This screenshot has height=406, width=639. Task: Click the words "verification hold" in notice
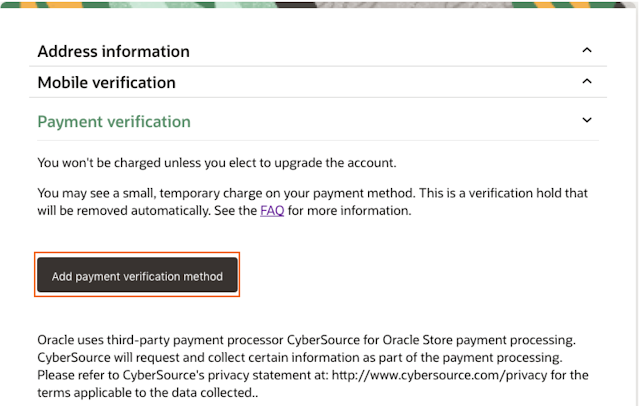[x=534, y=193]
